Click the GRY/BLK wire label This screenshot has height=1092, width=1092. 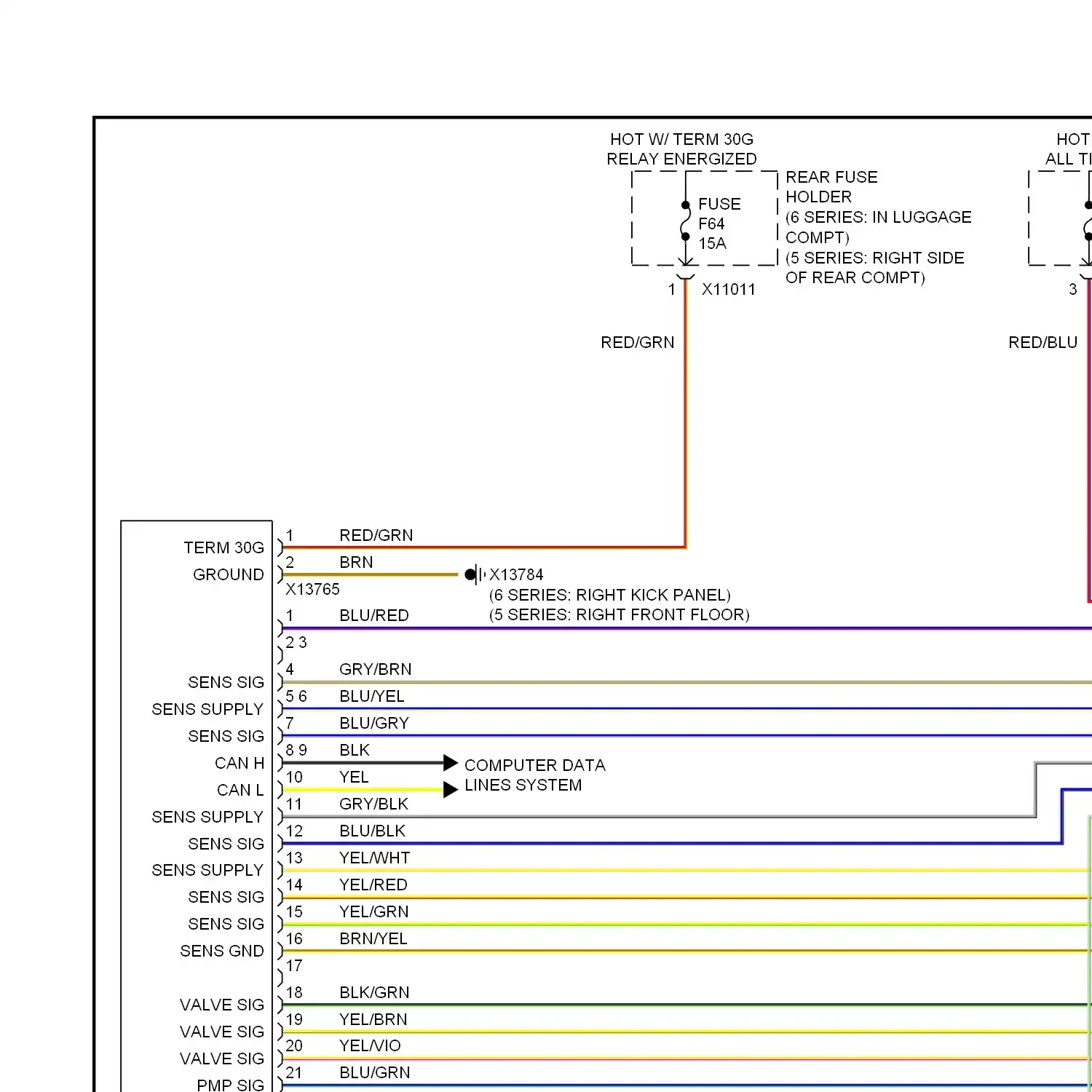pos(373,804)
